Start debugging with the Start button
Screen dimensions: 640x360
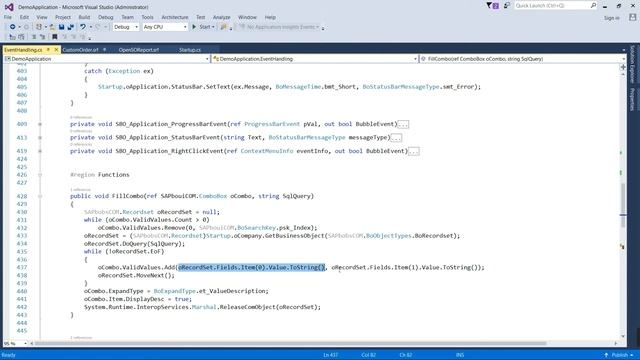click(x=202, y=27)
